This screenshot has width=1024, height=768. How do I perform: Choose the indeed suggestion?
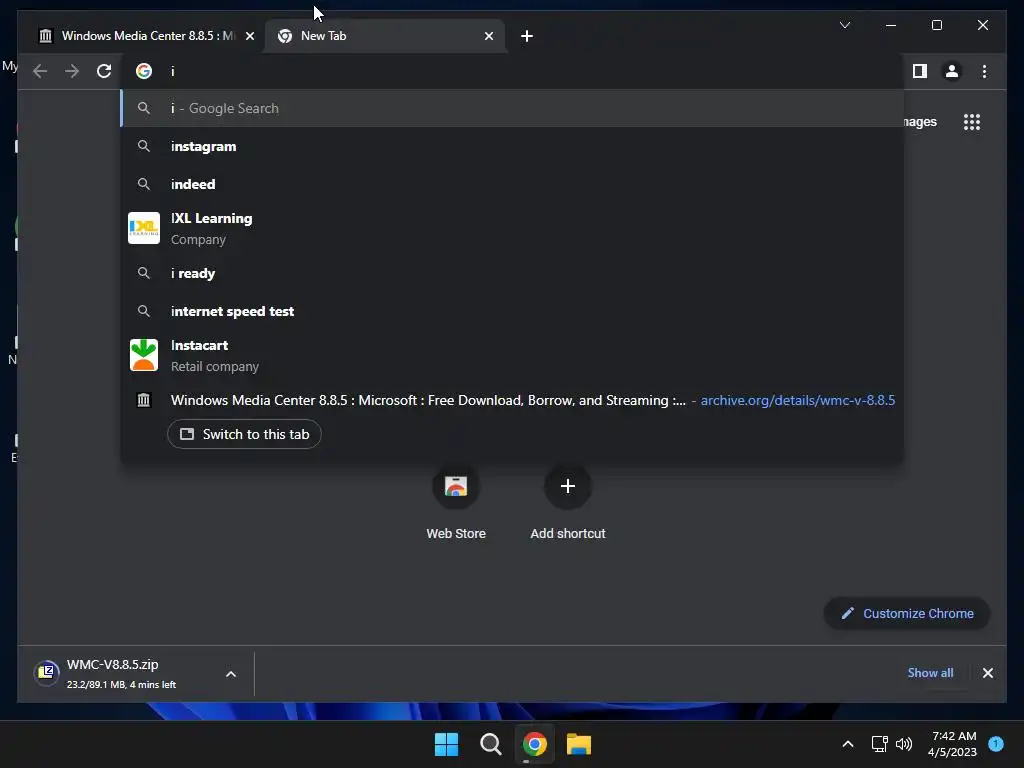512,184
